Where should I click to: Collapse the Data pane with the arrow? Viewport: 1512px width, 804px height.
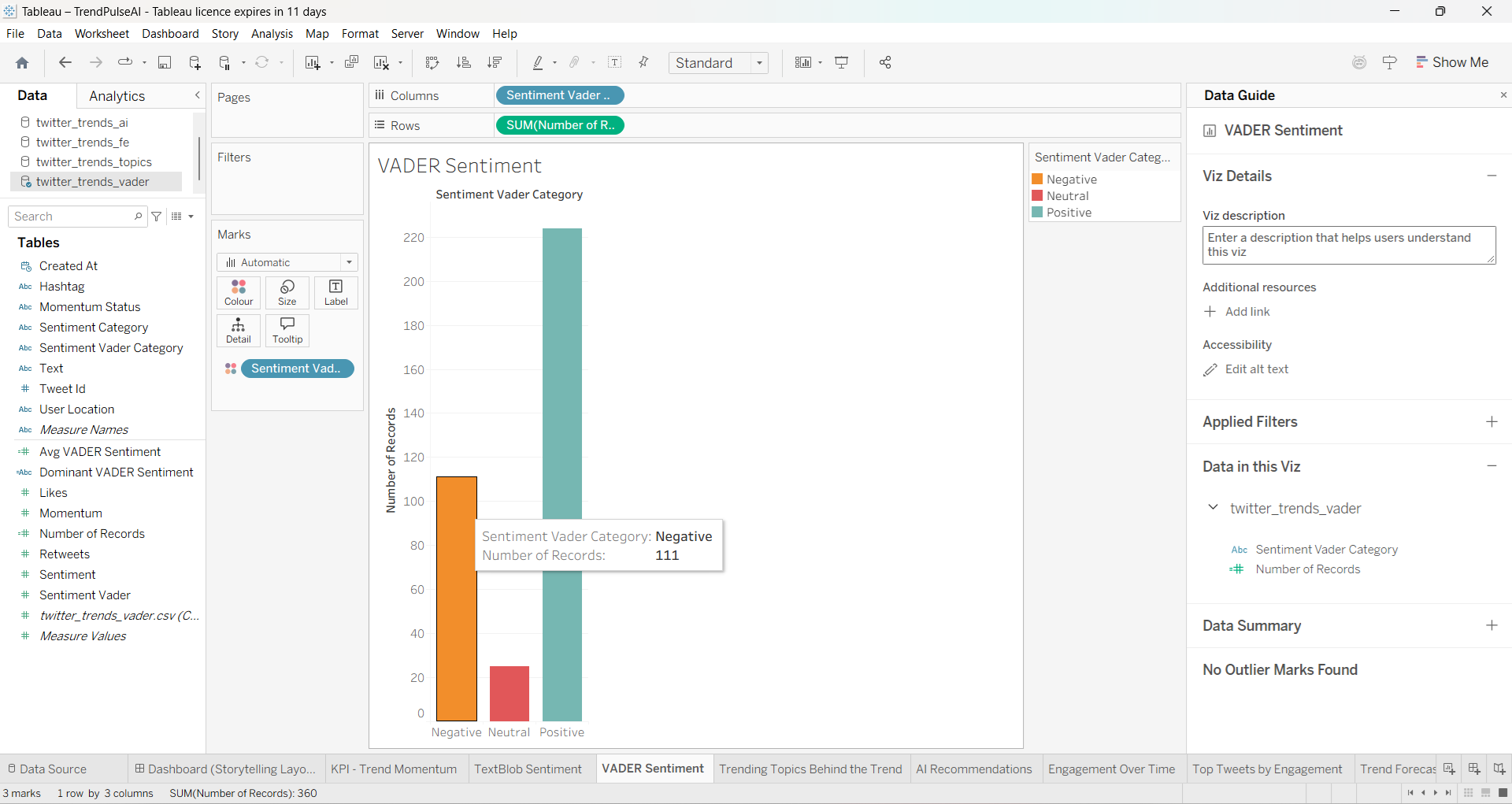[198, 95]
